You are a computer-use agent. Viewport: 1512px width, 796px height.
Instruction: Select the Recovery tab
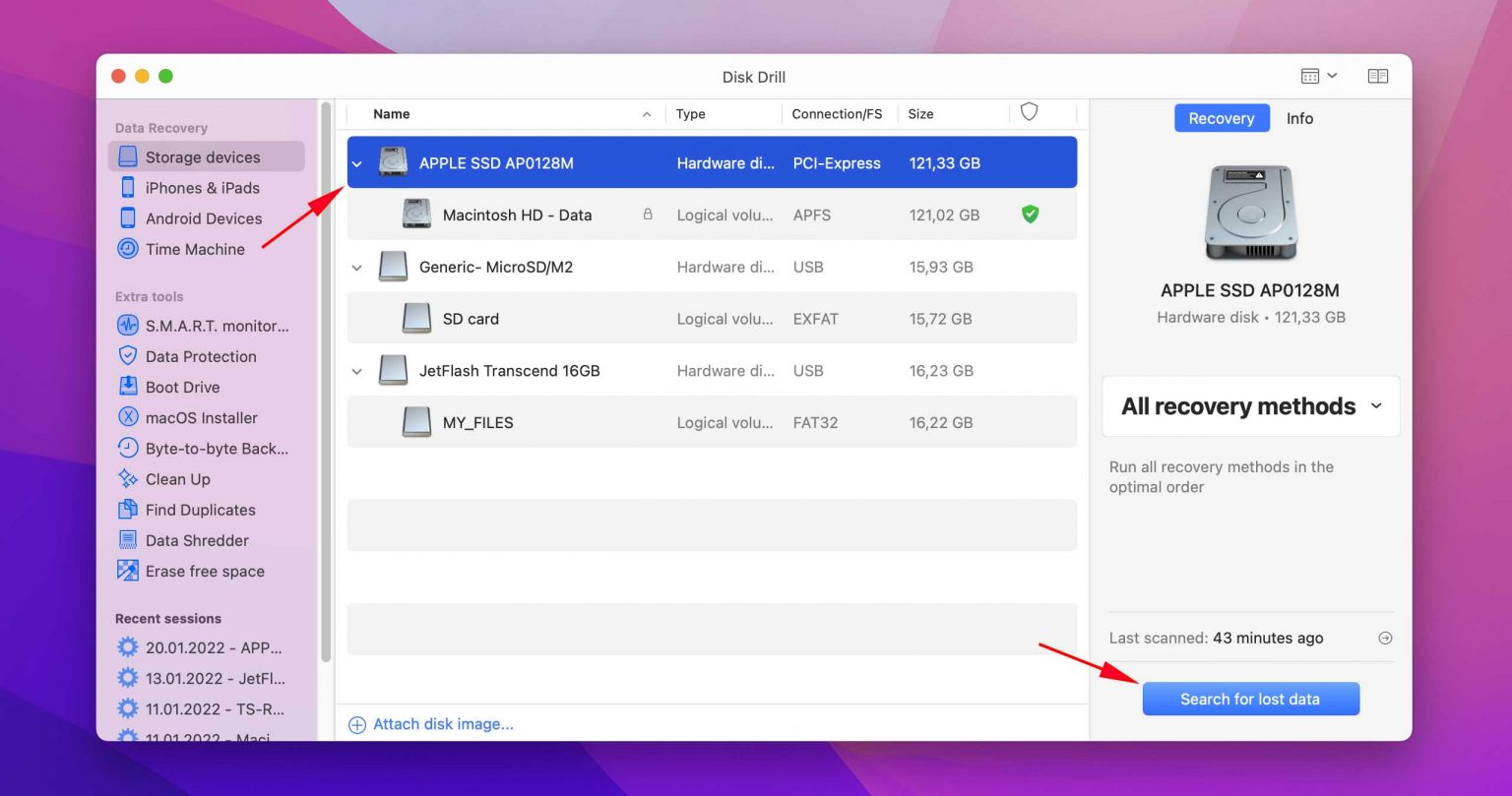[1222, 118]
